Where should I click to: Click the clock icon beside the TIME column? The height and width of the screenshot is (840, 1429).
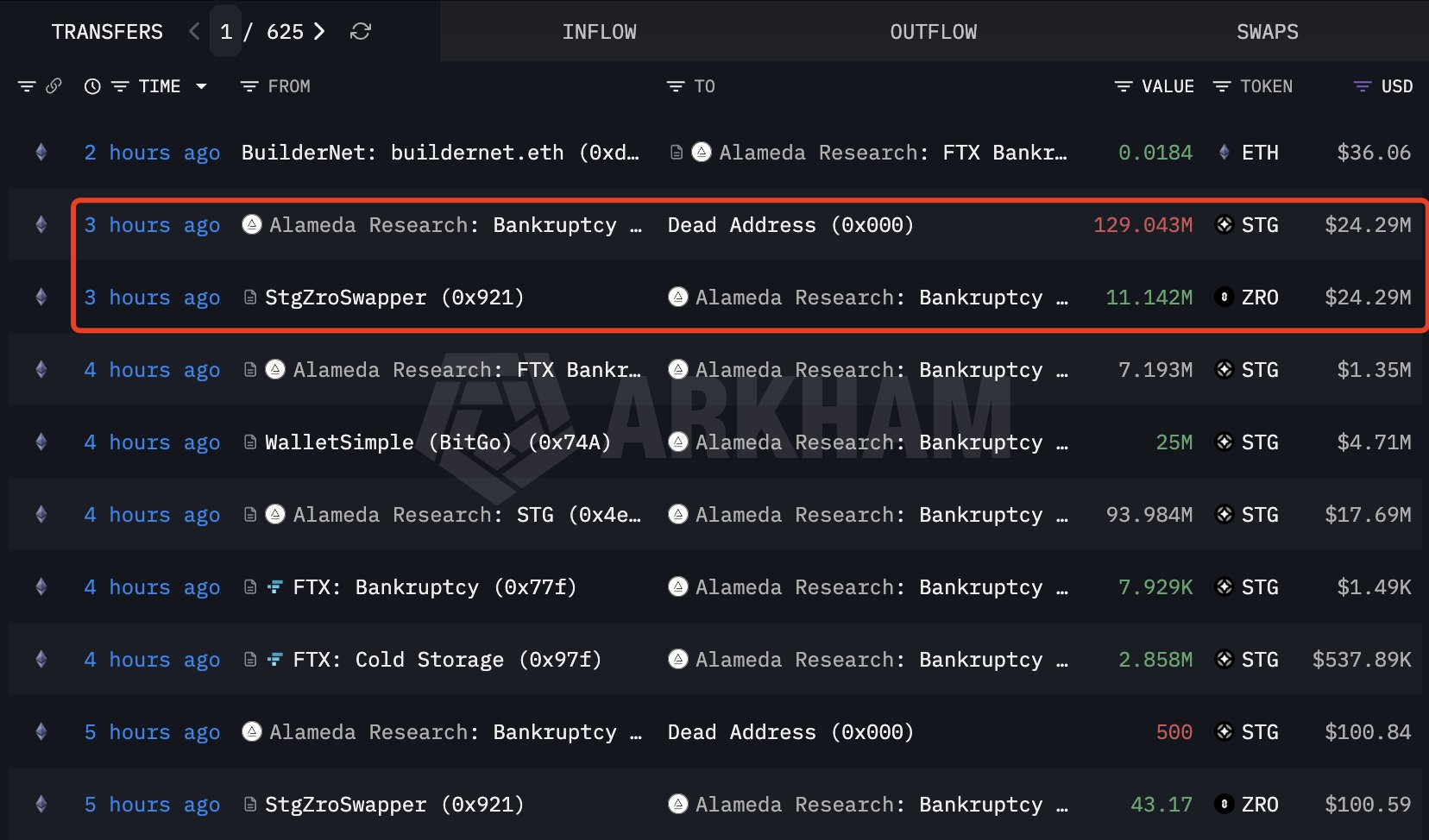(x=92, y=86)
